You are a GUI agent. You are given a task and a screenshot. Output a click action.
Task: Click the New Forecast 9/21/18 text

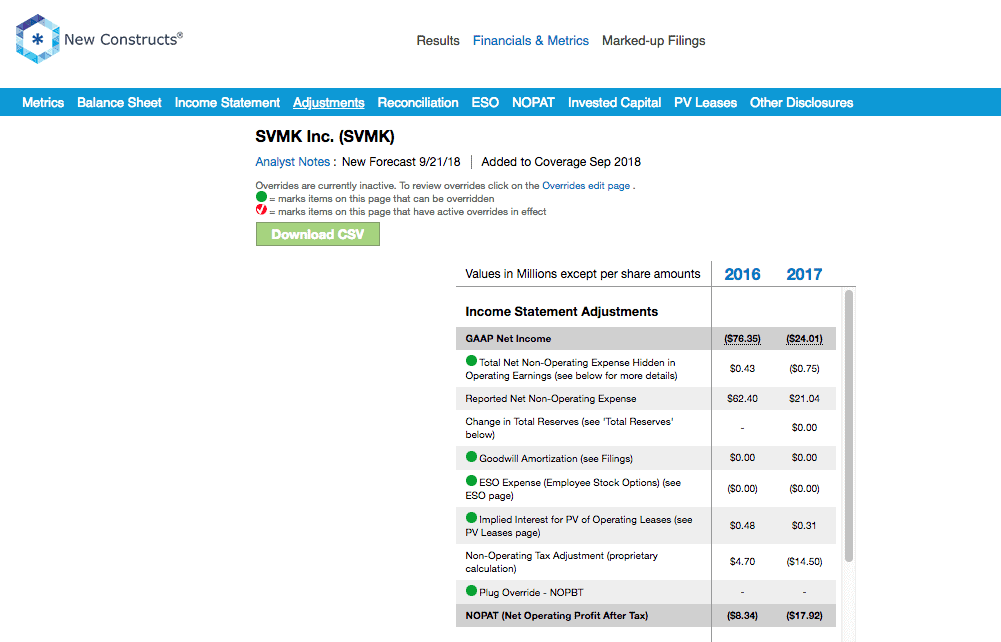(401, 162)
